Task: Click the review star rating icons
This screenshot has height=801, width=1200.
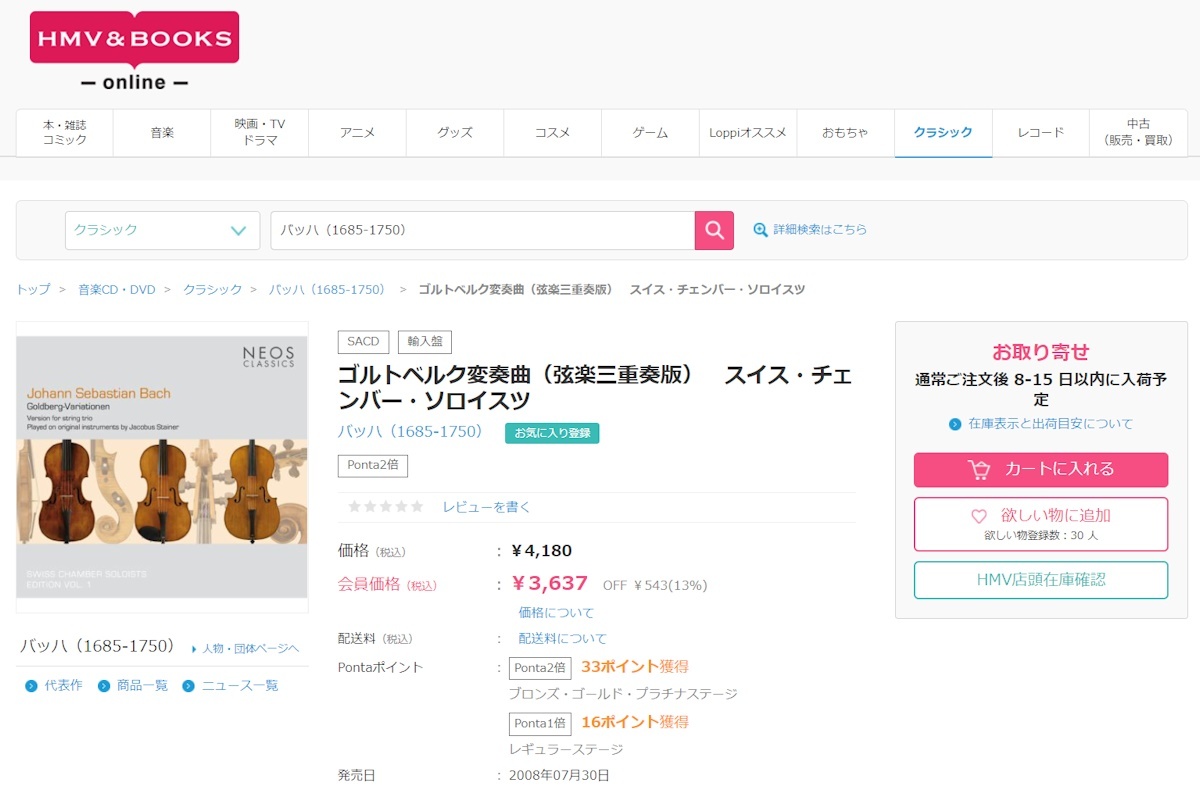Action: [x=385, y=507]
